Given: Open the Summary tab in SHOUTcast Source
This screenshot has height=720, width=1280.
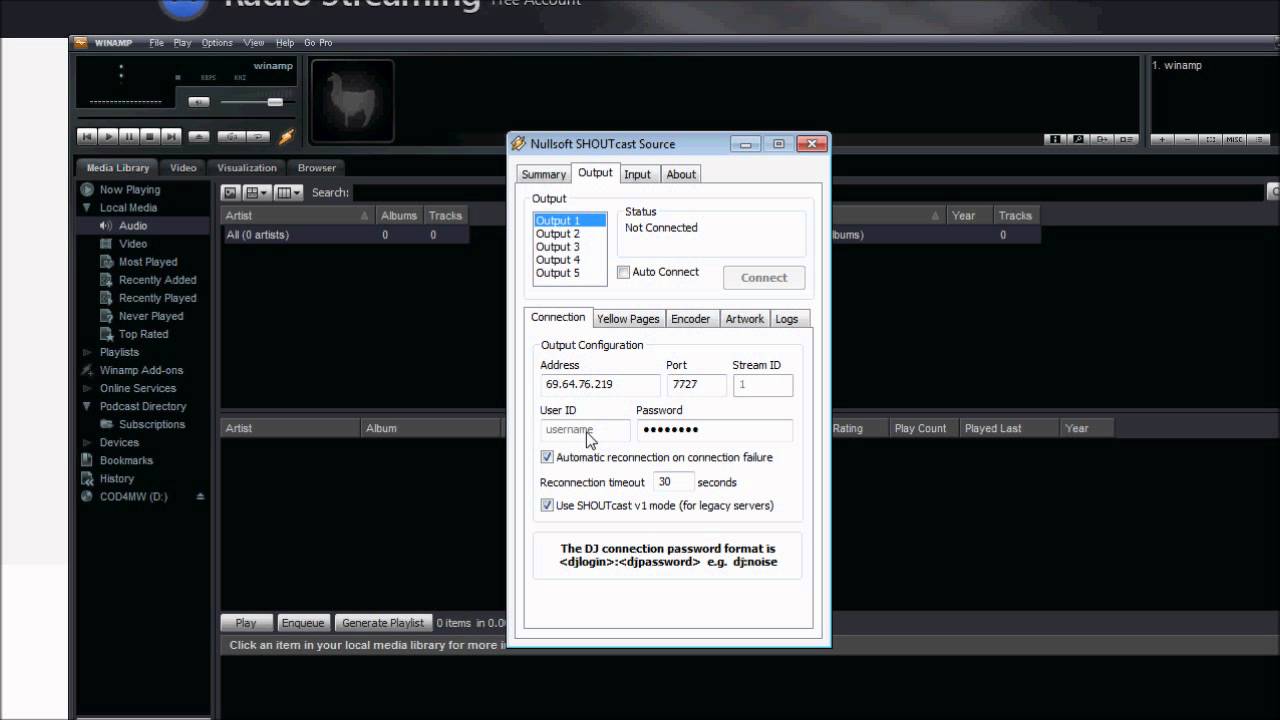Looking at the screenshot, I should coord(543,174).
